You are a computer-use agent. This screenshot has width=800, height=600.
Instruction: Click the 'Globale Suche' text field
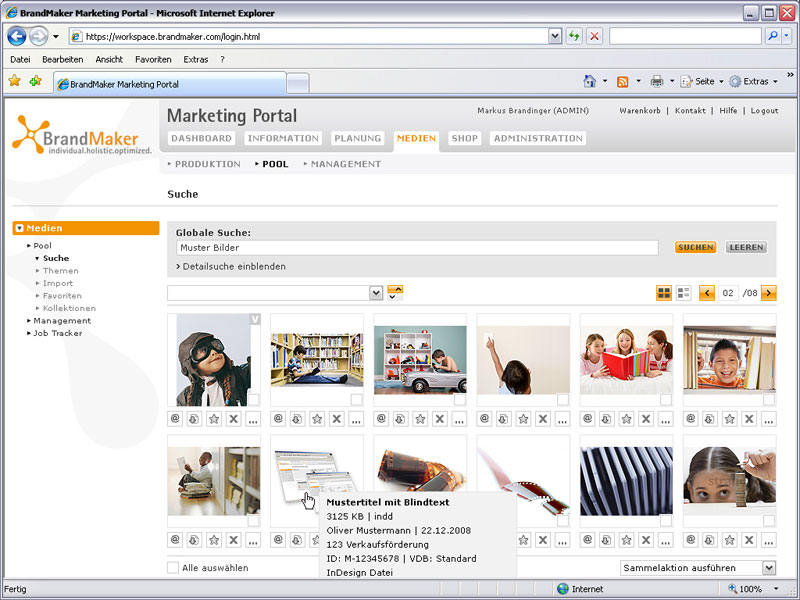click(x=417, y=248)
